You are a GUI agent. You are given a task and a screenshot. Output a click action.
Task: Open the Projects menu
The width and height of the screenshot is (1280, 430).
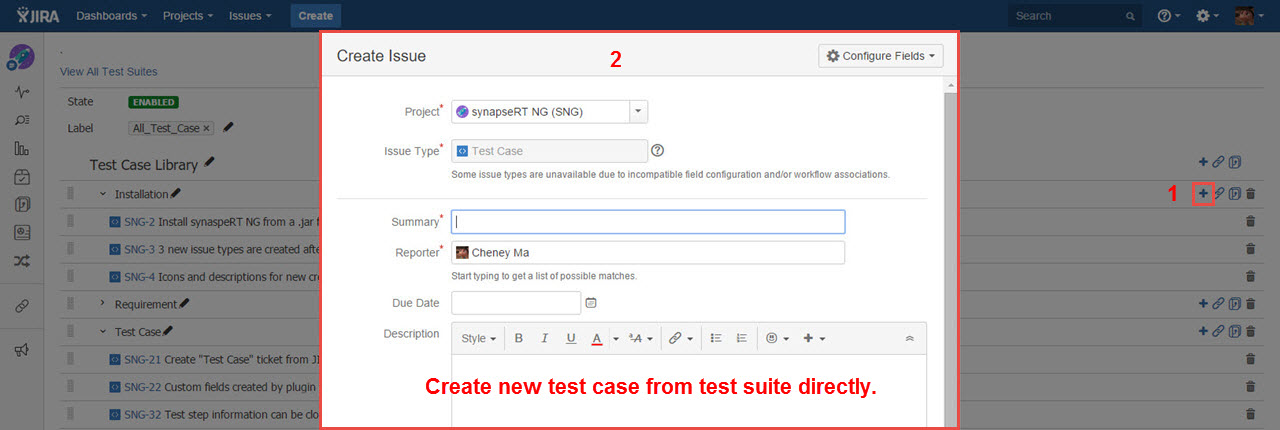point(189,16)
